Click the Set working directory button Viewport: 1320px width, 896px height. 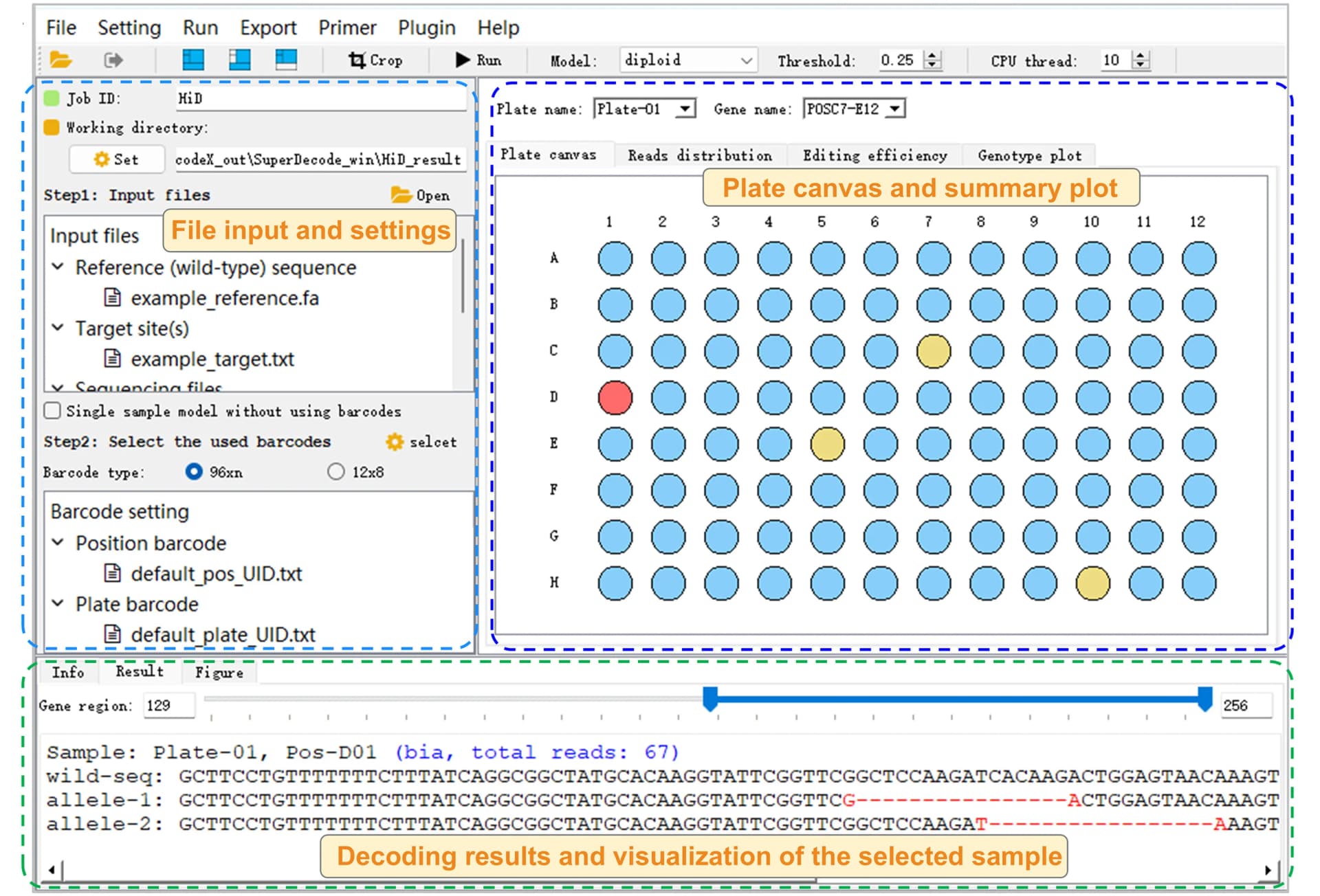pos(116,159)
